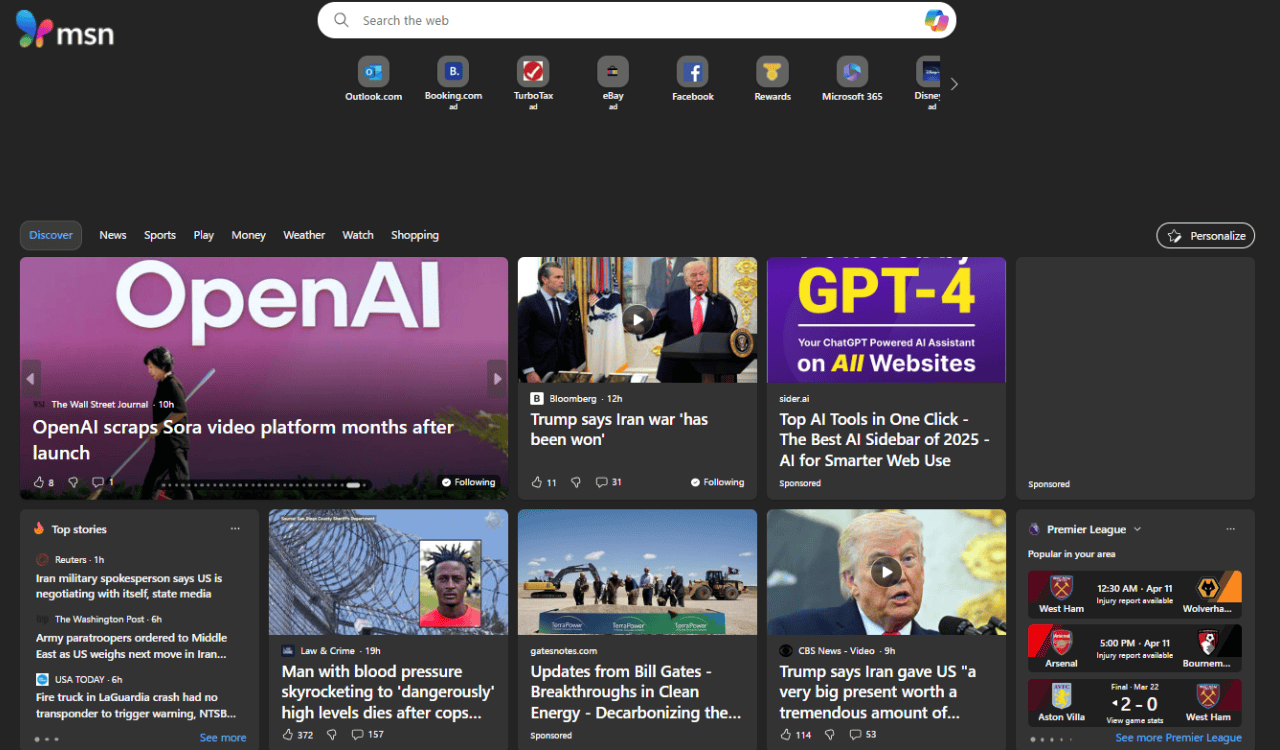Toggle Following on Wall Street Journal story
The height and width of the screenshot is (750, 1280).
click(468, 482)
